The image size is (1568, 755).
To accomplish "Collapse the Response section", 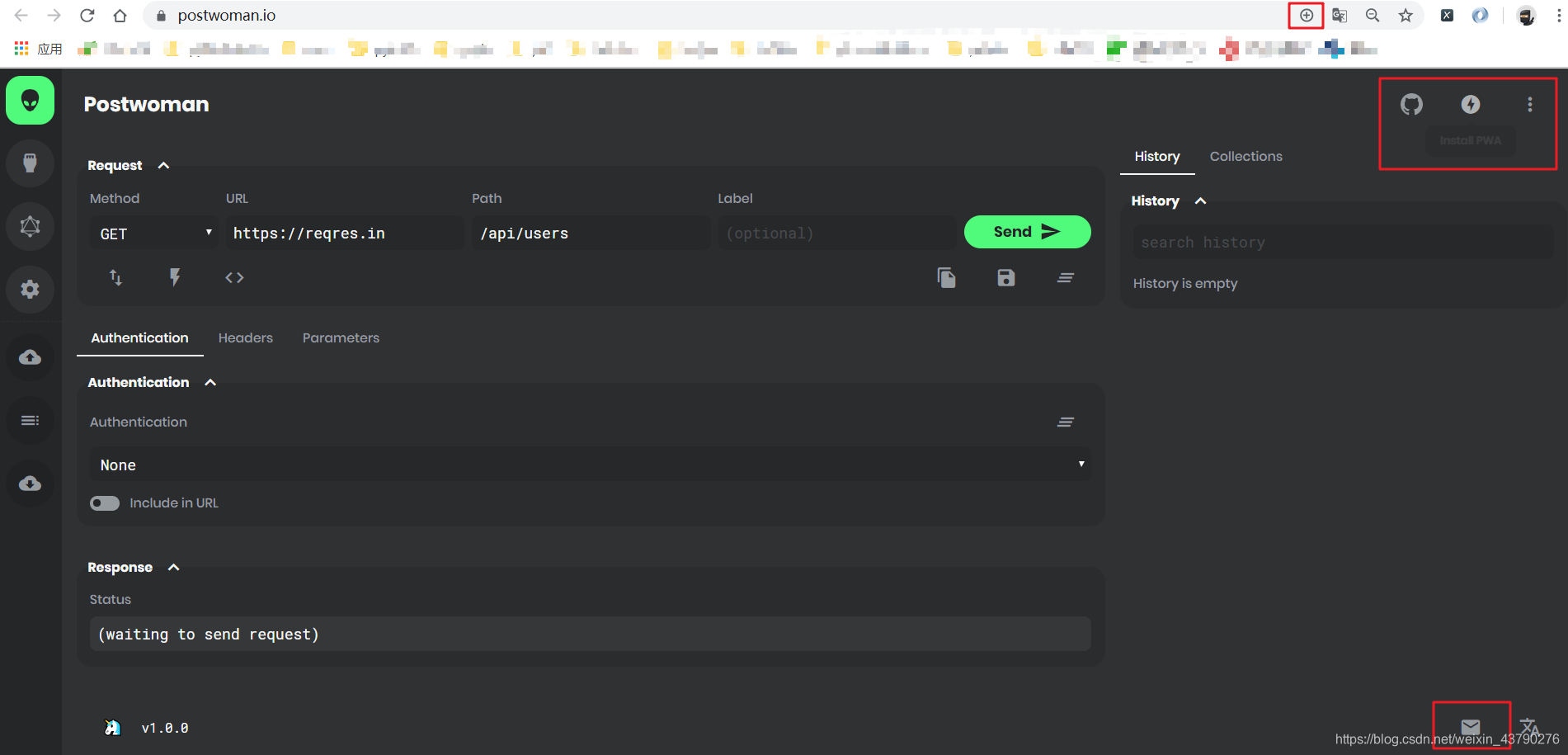I will 173,567.
